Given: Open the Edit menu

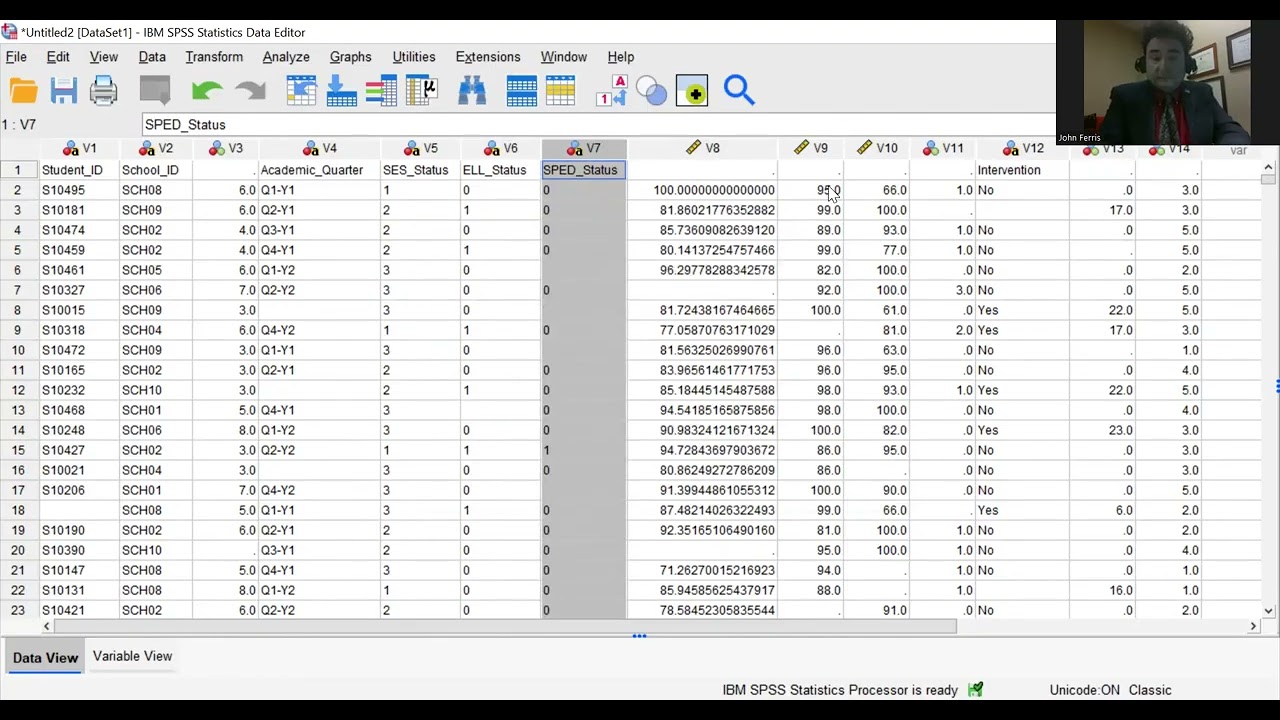Looking at the screenshot, I should 58,57.
